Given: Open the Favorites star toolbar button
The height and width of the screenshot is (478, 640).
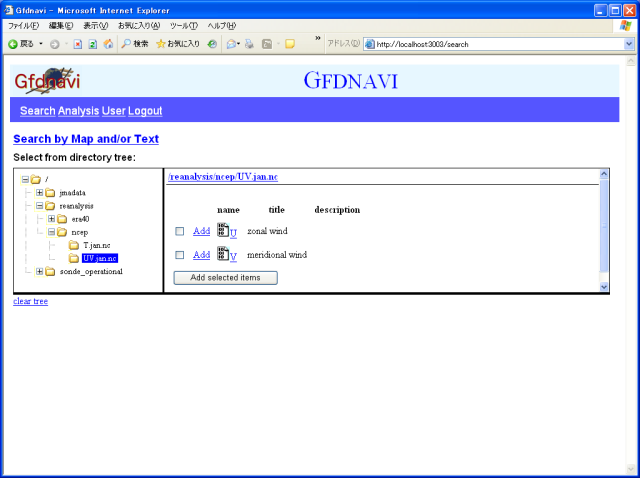Looking at the screenshot, I should [178, 44].
